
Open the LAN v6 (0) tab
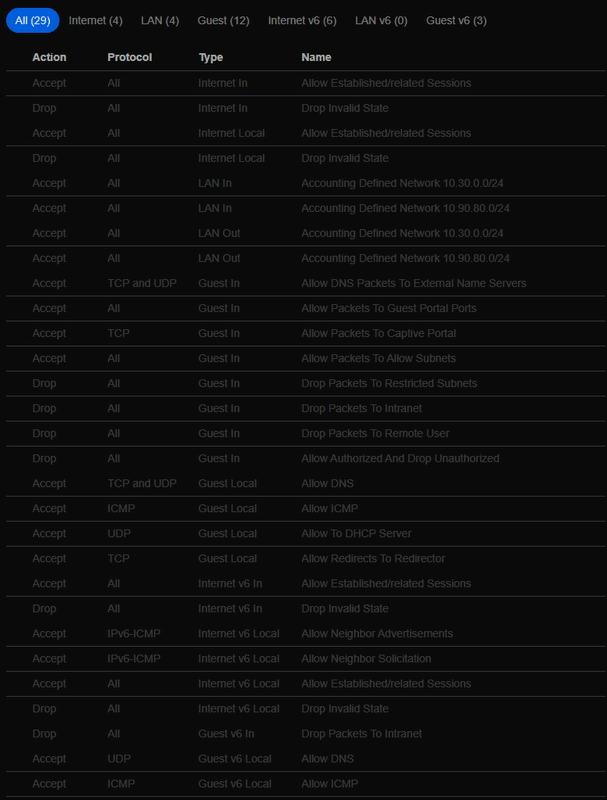click(x=381, y=20)
